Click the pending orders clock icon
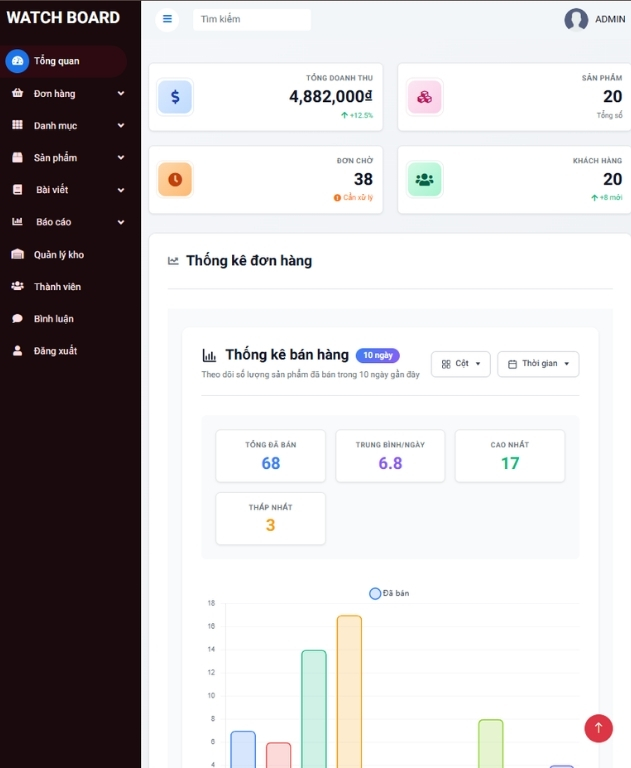This screenshot has height=768, width=631. point(175,179)
